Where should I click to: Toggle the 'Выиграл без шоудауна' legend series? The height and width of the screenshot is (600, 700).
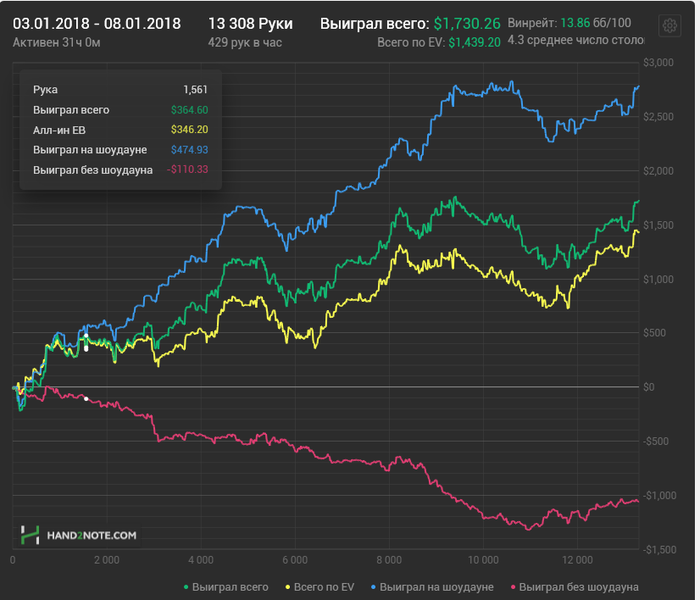pyautogui.click(x=575, y=587)
